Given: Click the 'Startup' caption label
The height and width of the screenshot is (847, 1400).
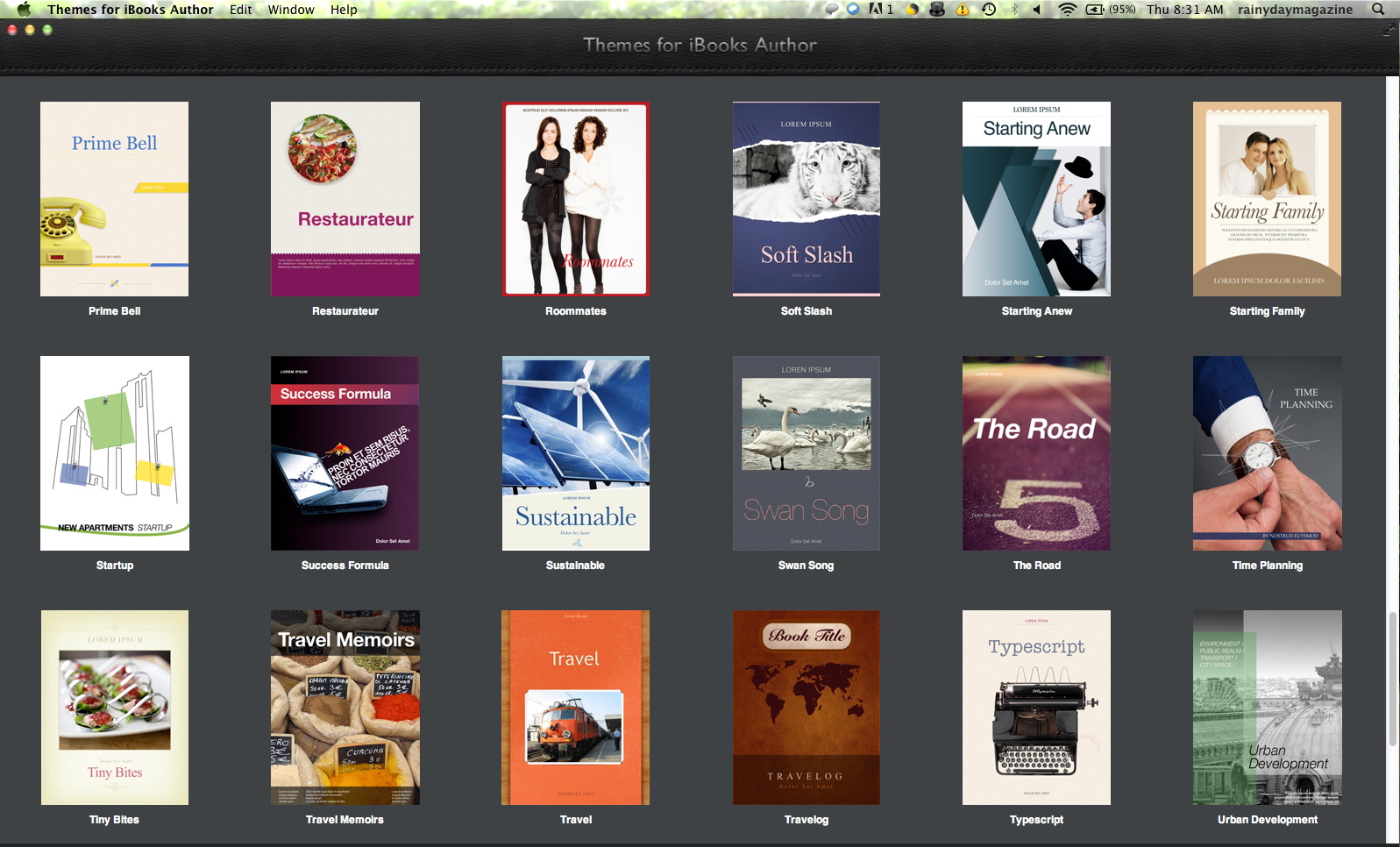Looking at the screenshot, I should 115,566.
